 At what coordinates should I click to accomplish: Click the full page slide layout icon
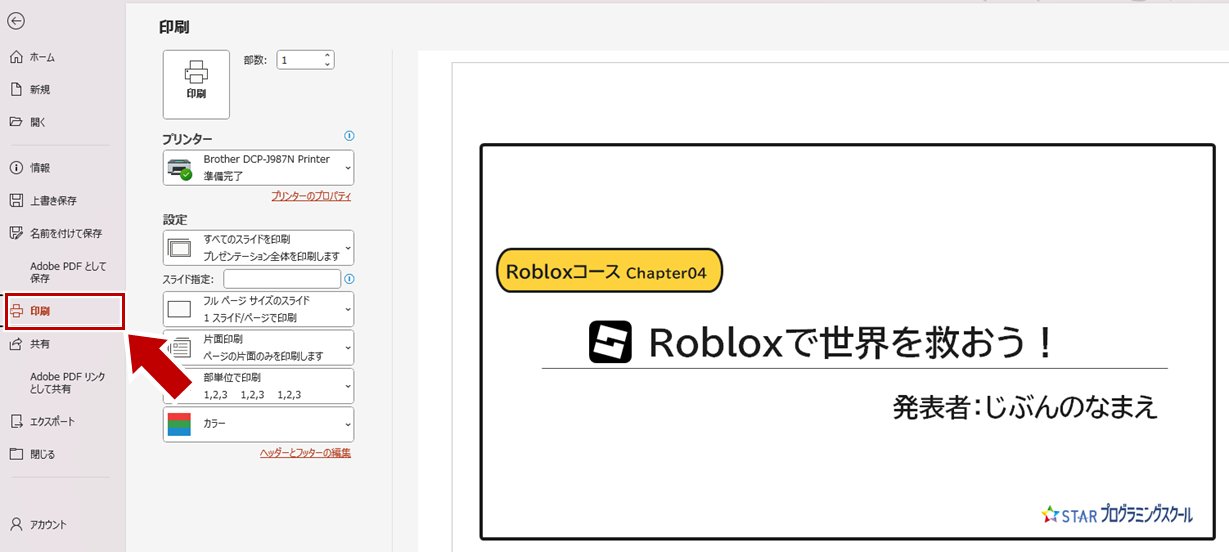[179, 309]
